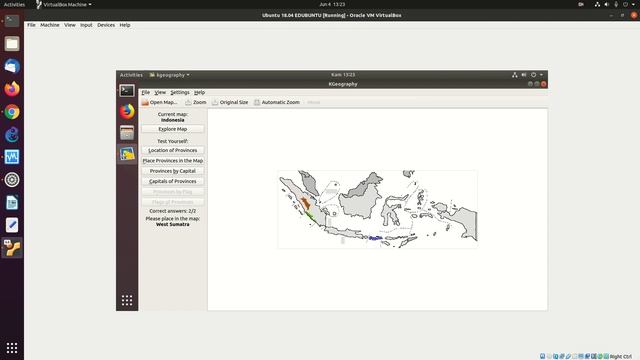Open VirtualBox Devices menu
The image size is (640, 360).
[106, 25]
